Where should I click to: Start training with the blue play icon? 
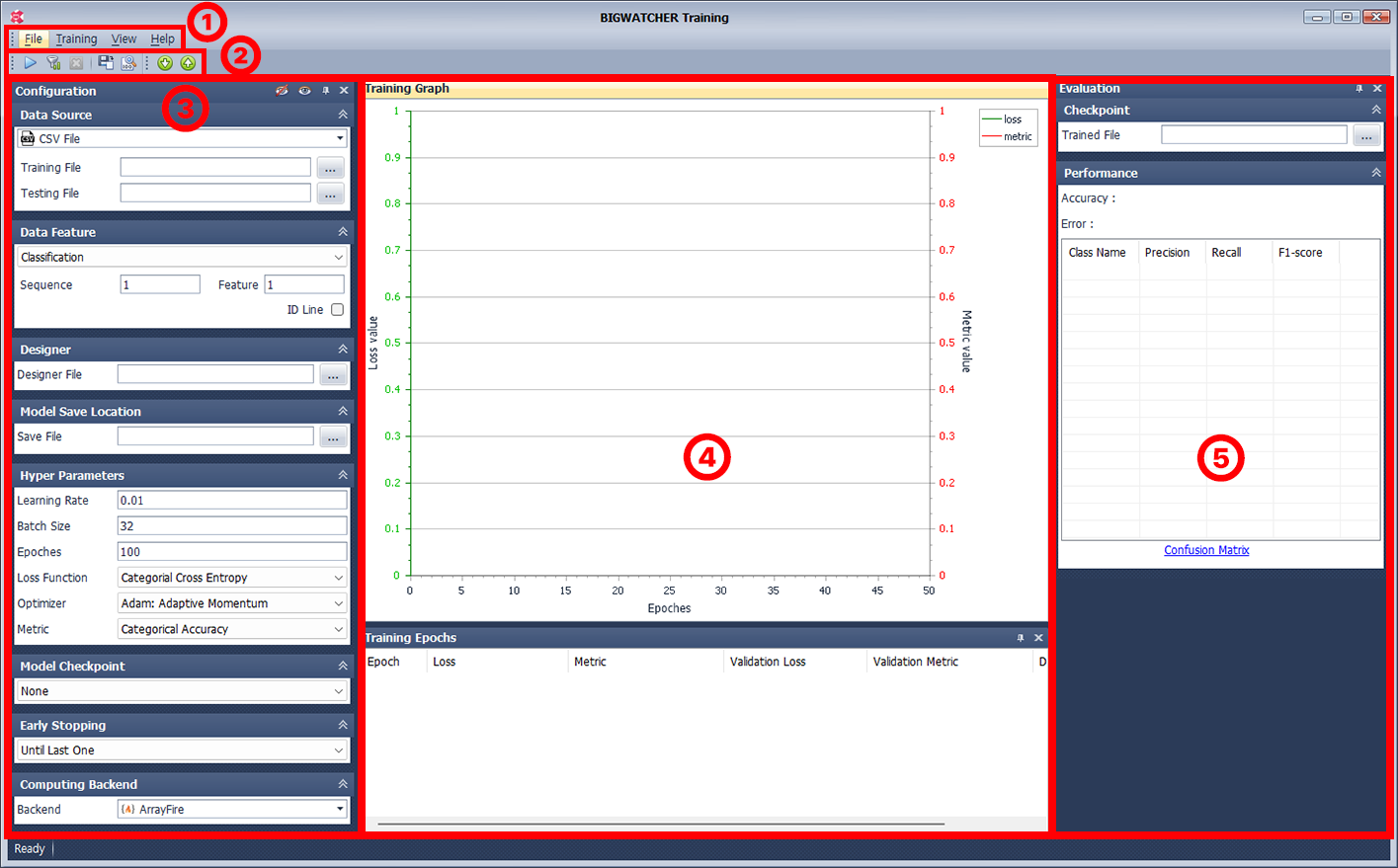pos(31,63)
